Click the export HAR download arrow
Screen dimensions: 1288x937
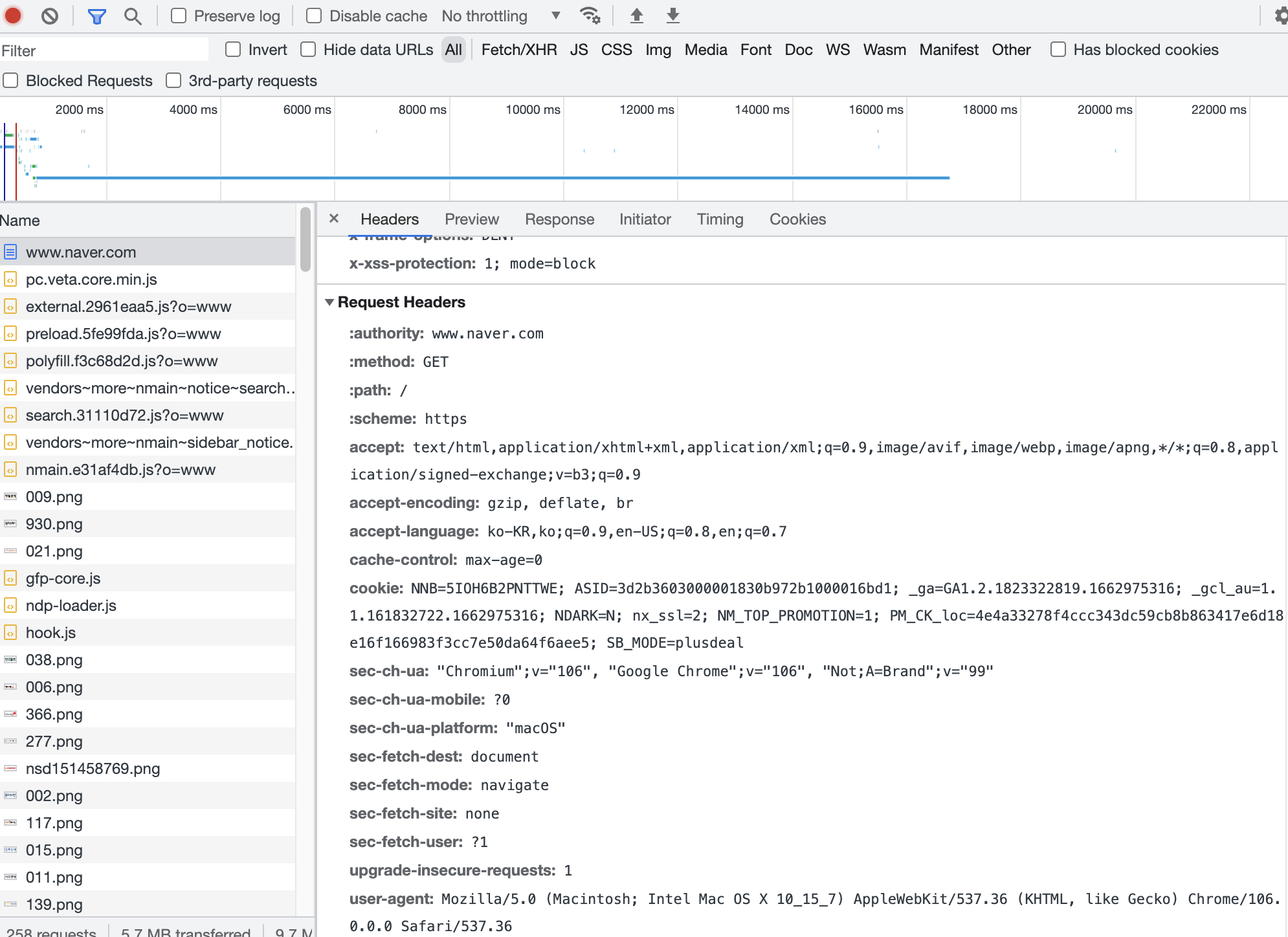(672, 16)
